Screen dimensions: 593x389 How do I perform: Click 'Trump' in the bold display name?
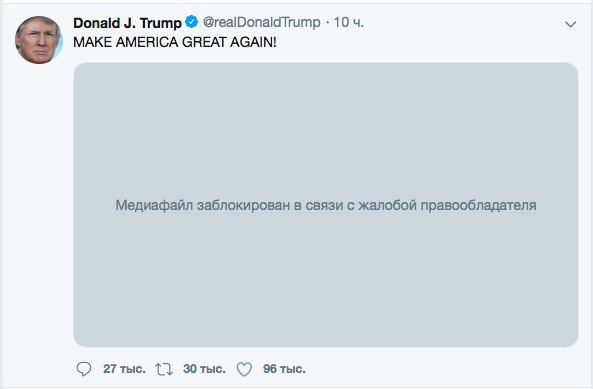(161, 23)
